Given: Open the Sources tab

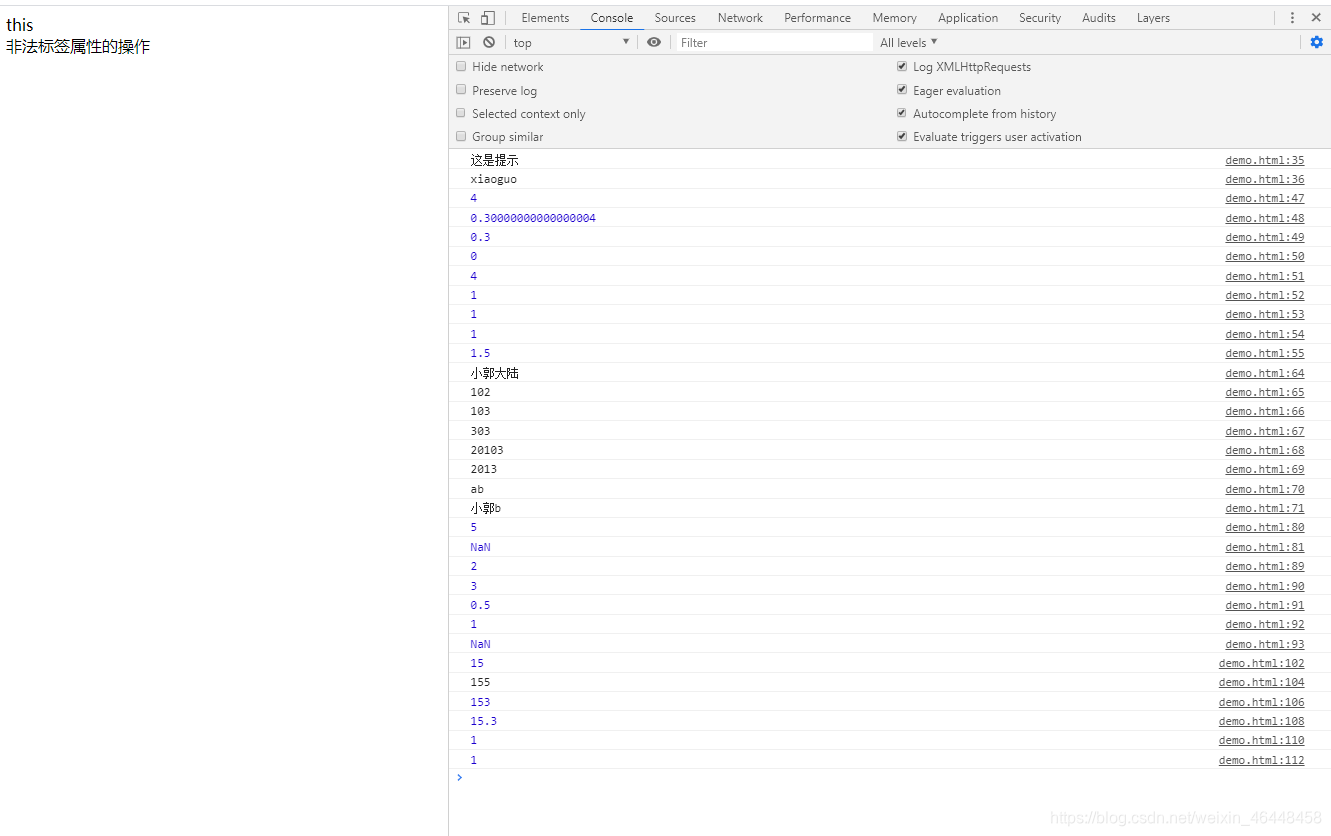Looking at the screenshot, I should point(675,18).
